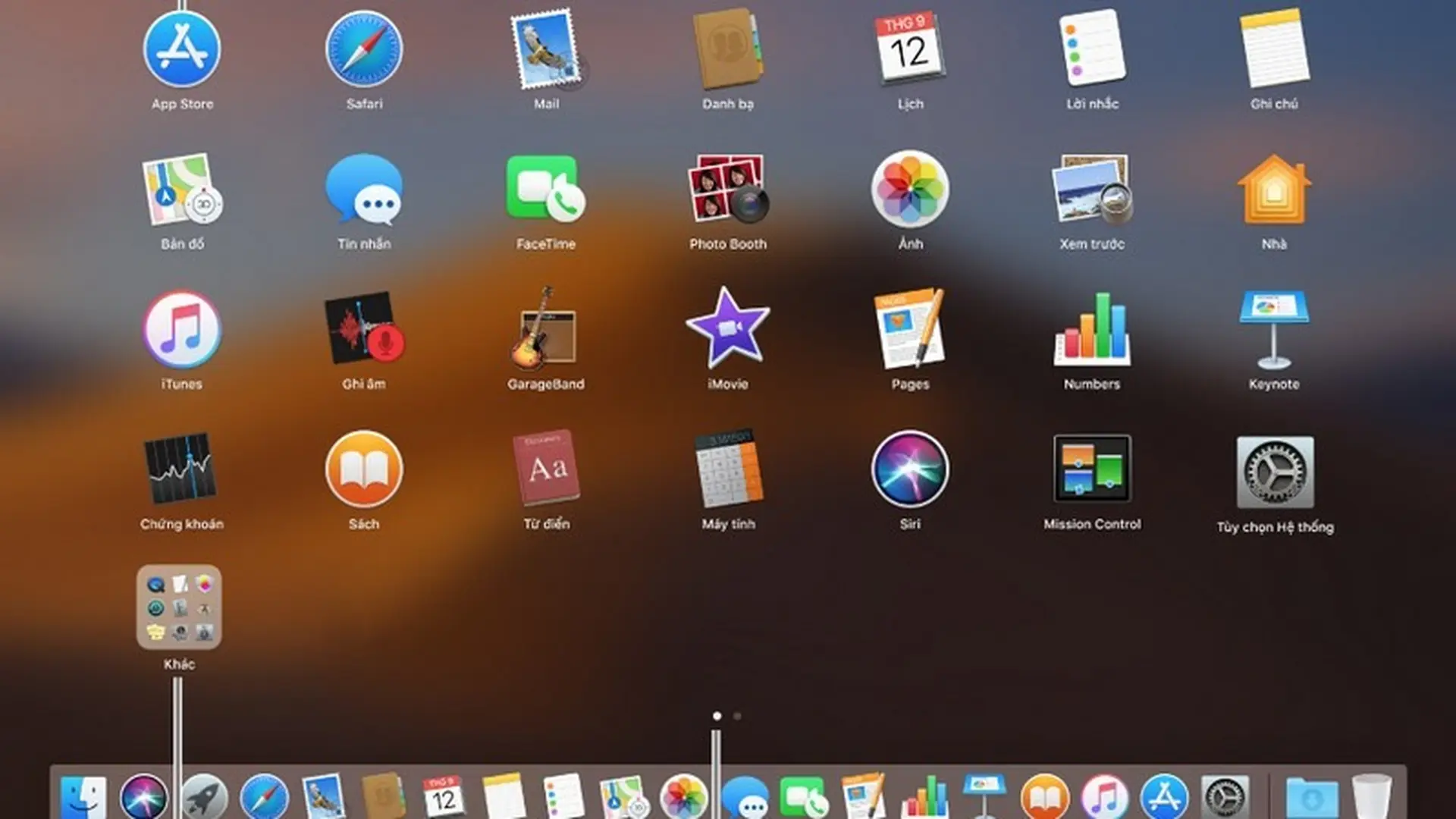1456x819 pixels.
Task: Click Photos icon in the Dock
Action: click(x=684, y=798)
